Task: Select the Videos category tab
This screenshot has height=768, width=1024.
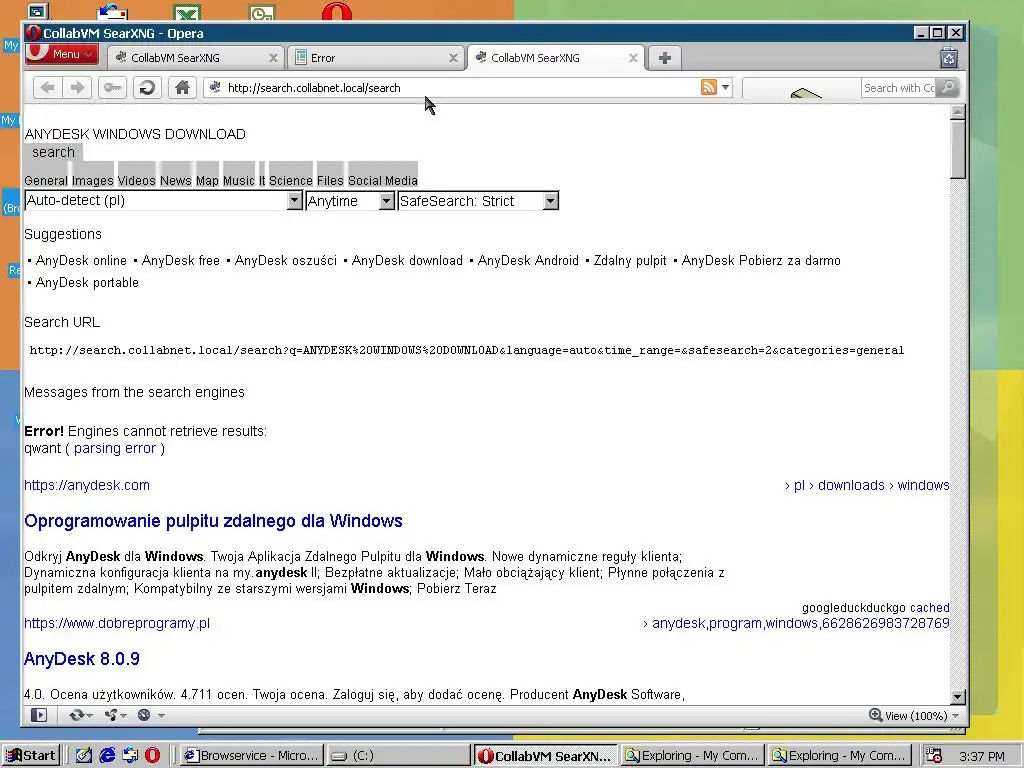Action: (x=136, y=180)
